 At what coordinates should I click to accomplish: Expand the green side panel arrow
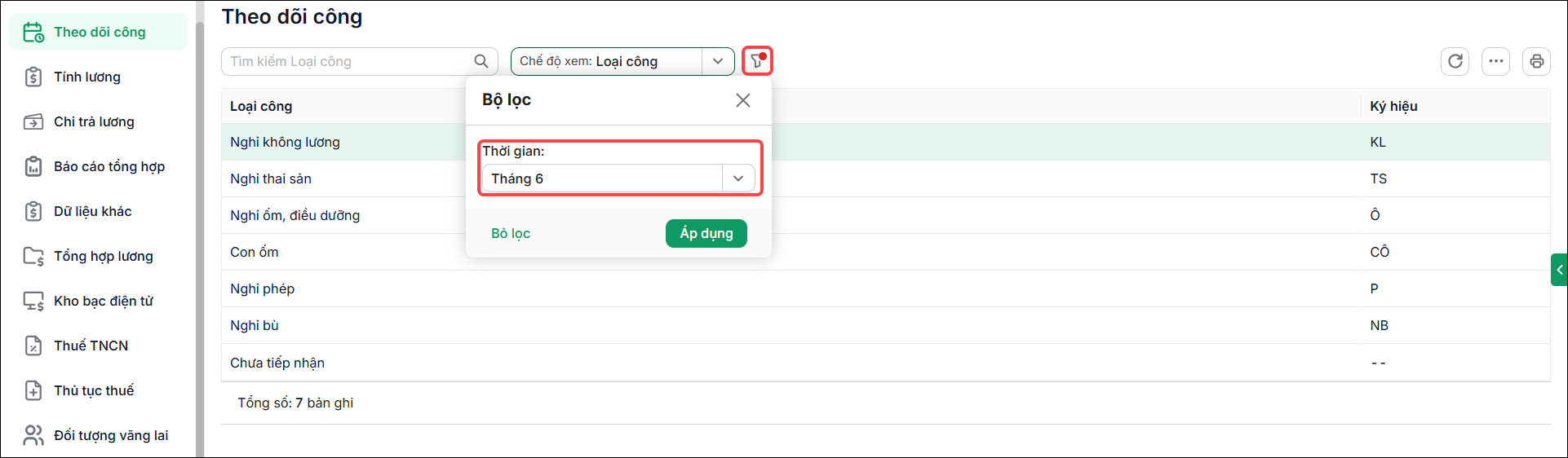point(1559,270)
